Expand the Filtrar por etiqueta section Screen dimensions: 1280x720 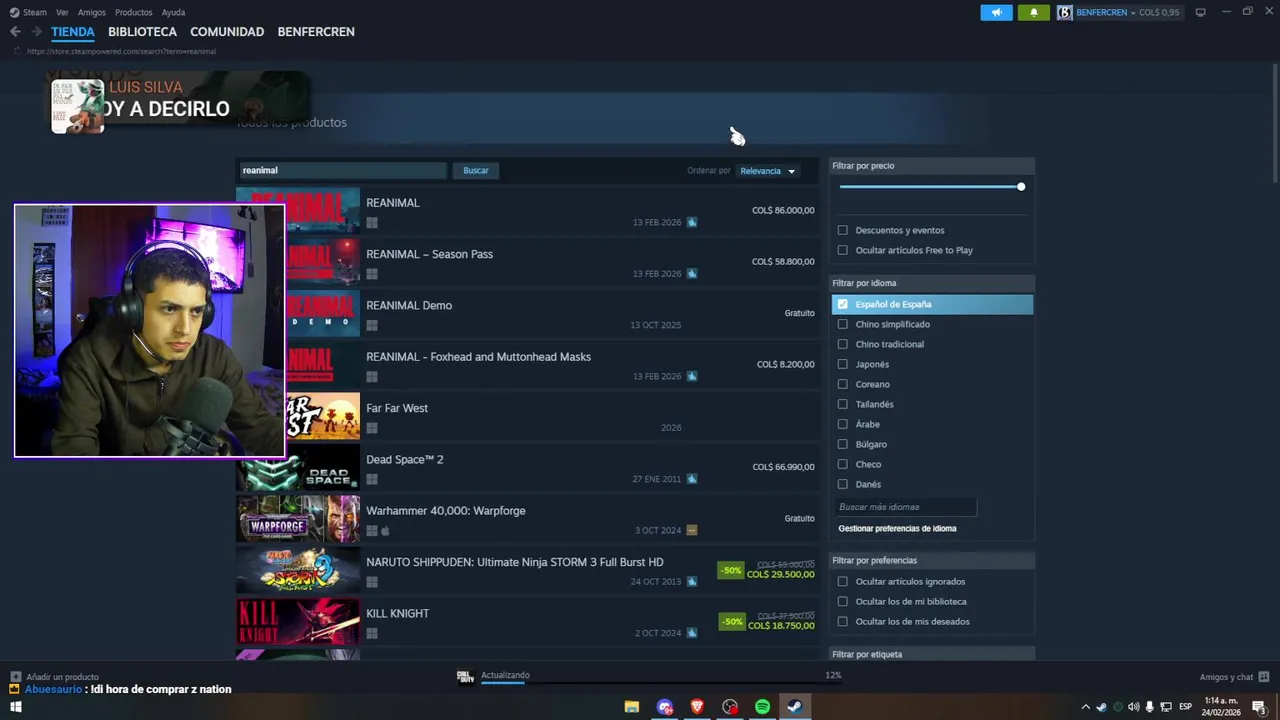(x=931, y=654)
